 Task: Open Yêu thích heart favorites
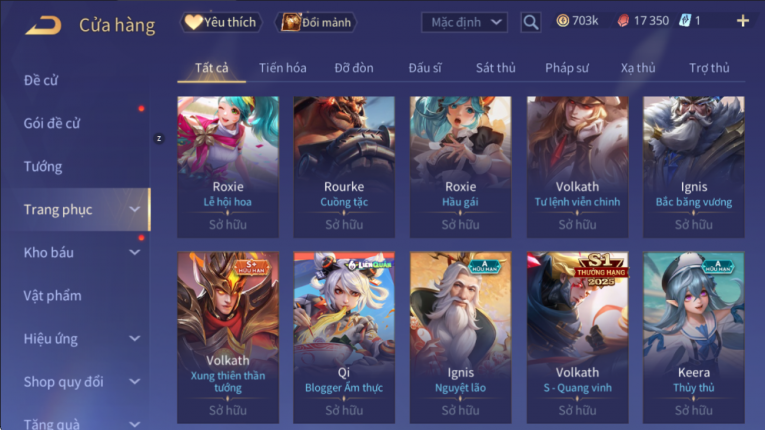click(221, 22)
